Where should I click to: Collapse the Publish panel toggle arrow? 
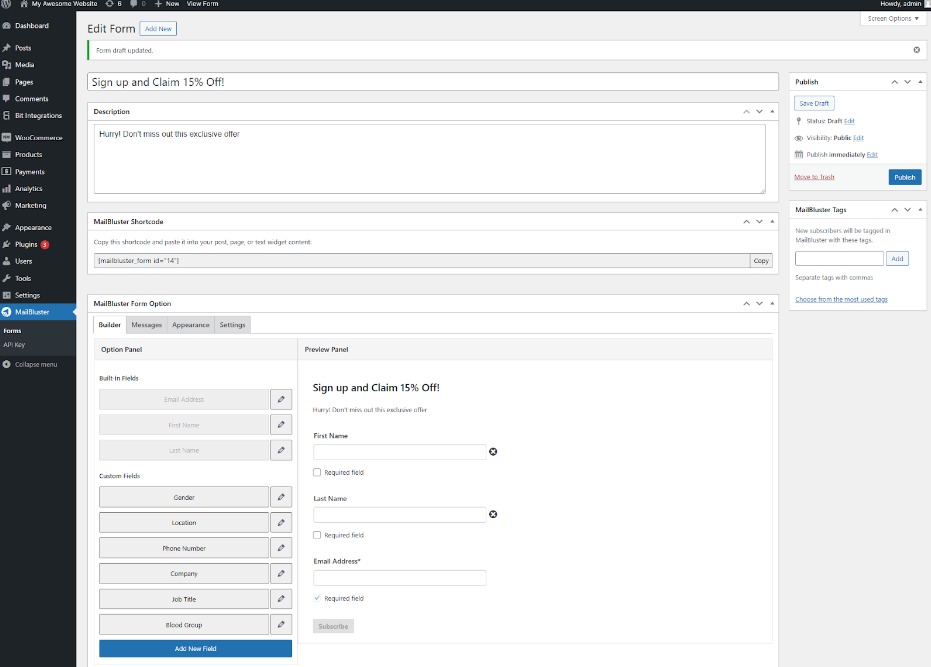[921, 82]
